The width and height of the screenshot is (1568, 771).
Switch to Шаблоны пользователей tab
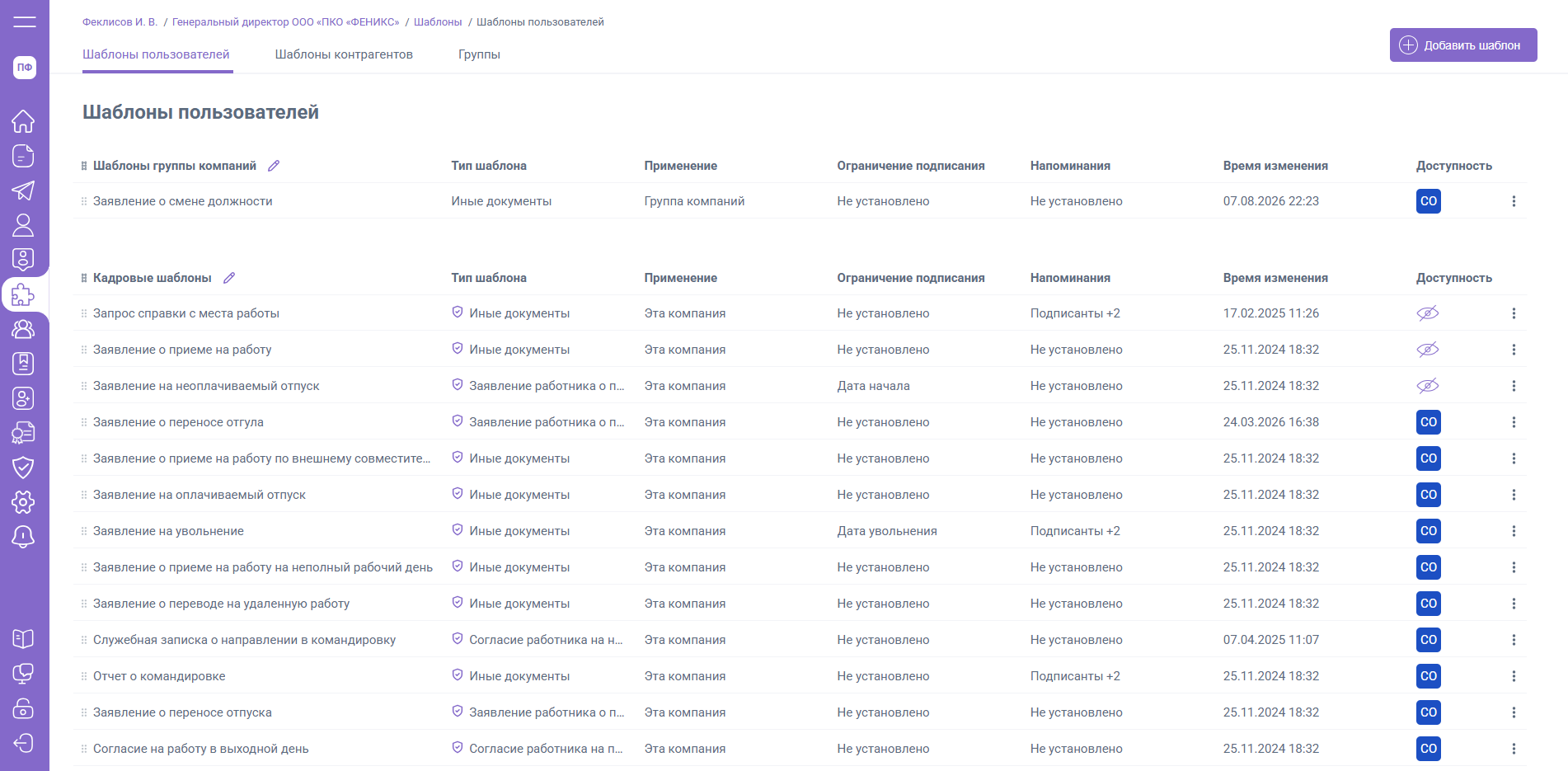pos(157,54)
